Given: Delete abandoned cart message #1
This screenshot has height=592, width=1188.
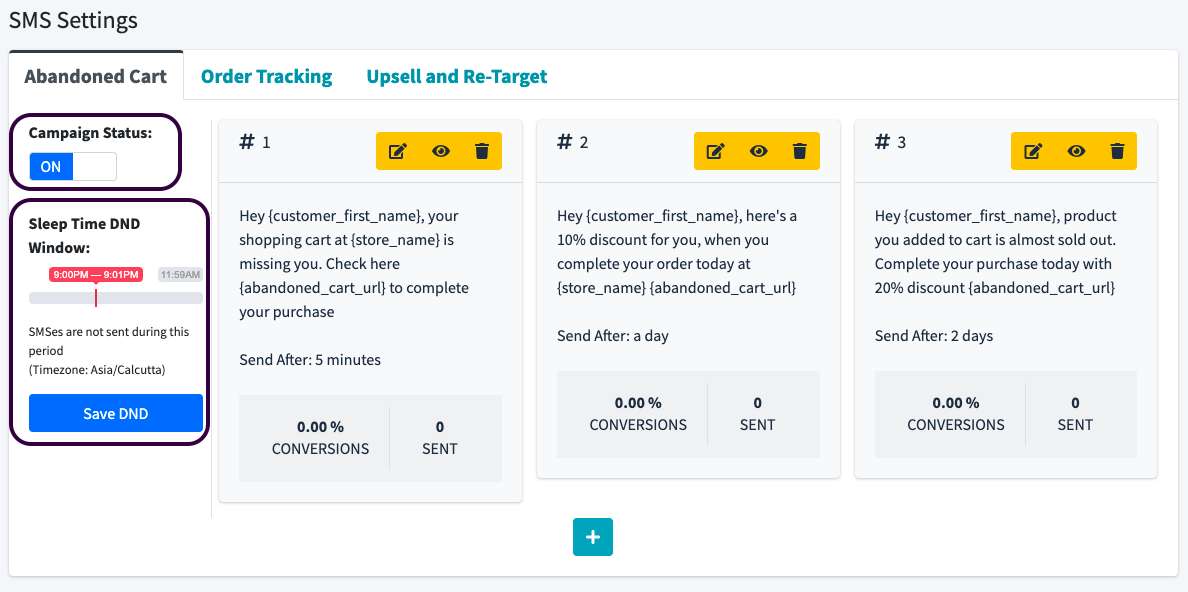Looking at the screenshot, I should (482, 151).
